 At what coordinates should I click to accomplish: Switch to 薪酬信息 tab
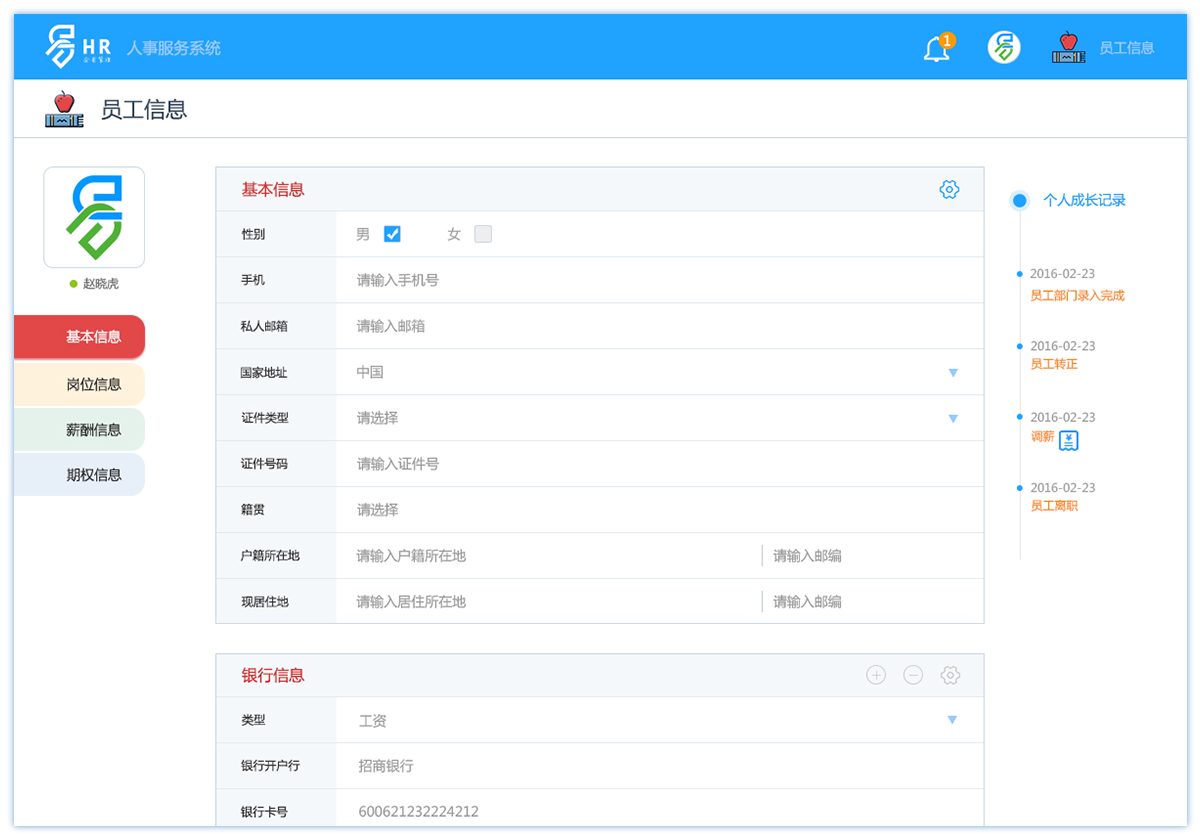(x=79, y=430)
